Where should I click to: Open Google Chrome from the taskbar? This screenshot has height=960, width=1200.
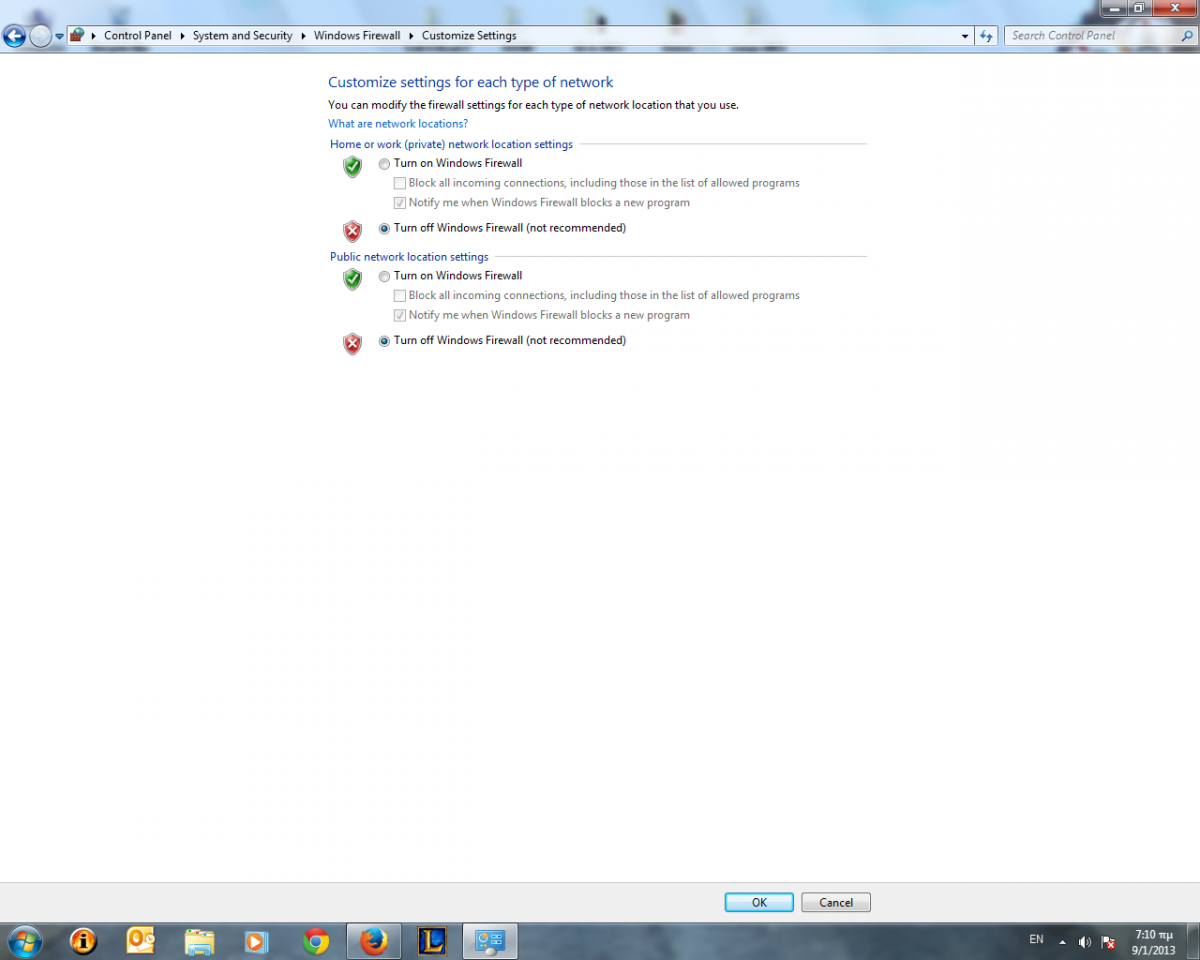pos(316,941)
